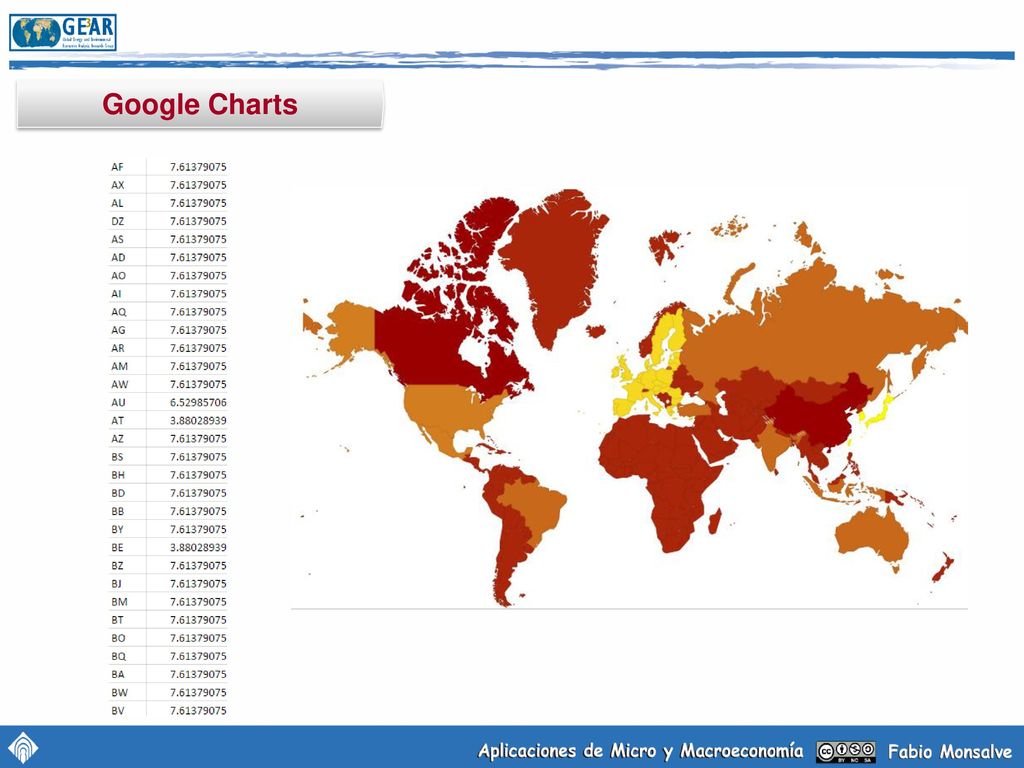Click the AD country code cell

pos(118,258)
